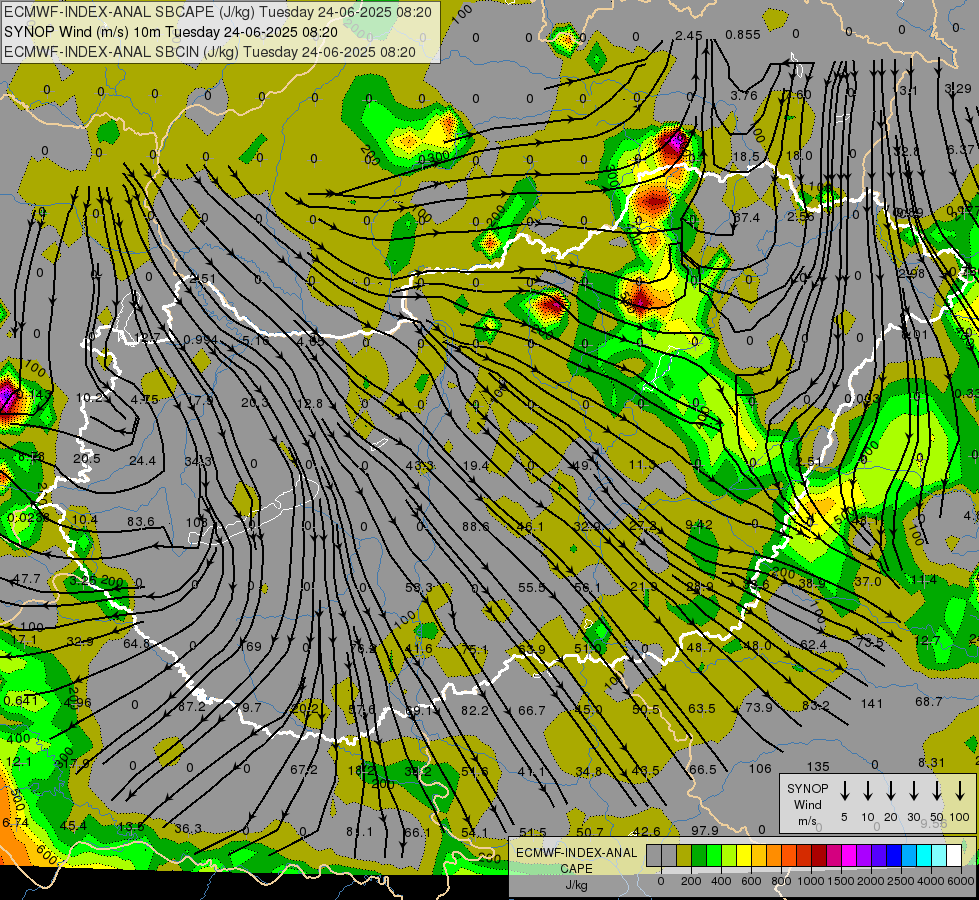This screenshot has height=900, width=979.
Task: Pick the pure blue swatch in the CAPE legend
Action: 893,855
